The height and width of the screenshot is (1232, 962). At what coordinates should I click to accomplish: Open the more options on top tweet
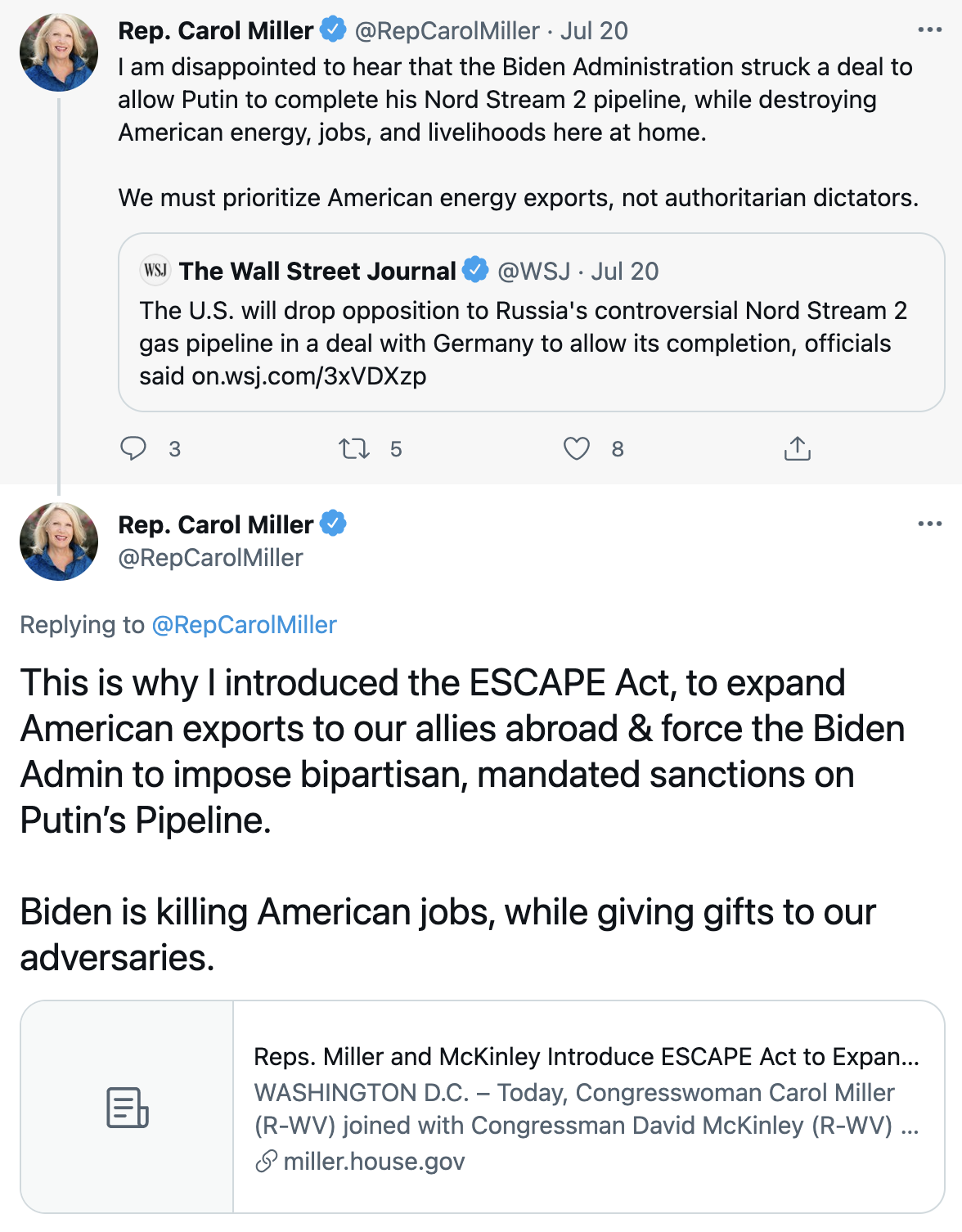[930, 30]
